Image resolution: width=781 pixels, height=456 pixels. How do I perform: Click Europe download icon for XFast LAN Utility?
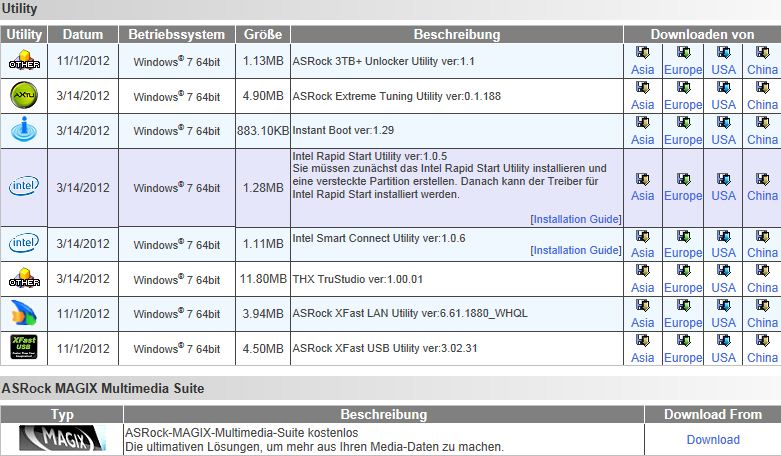(683, 305)
